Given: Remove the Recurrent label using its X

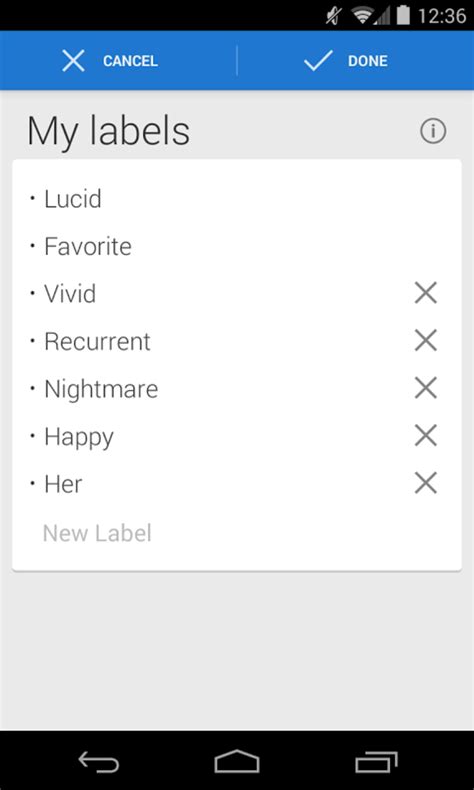Looking at the screenshot, I should 426,341.
